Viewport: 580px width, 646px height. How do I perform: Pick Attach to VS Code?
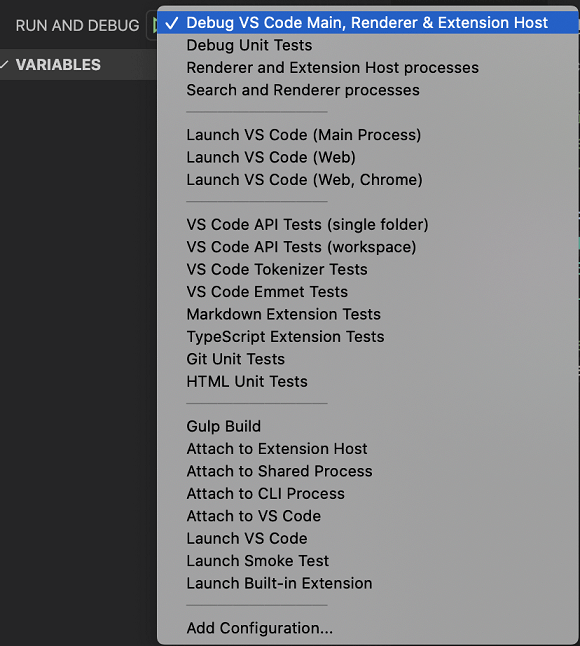point(368,516)
